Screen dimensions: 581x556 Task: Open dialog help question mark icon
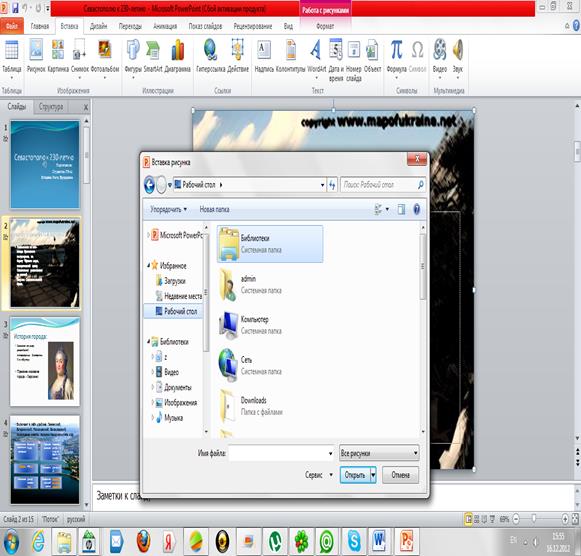pyautogui.click(x=416, y=209)
